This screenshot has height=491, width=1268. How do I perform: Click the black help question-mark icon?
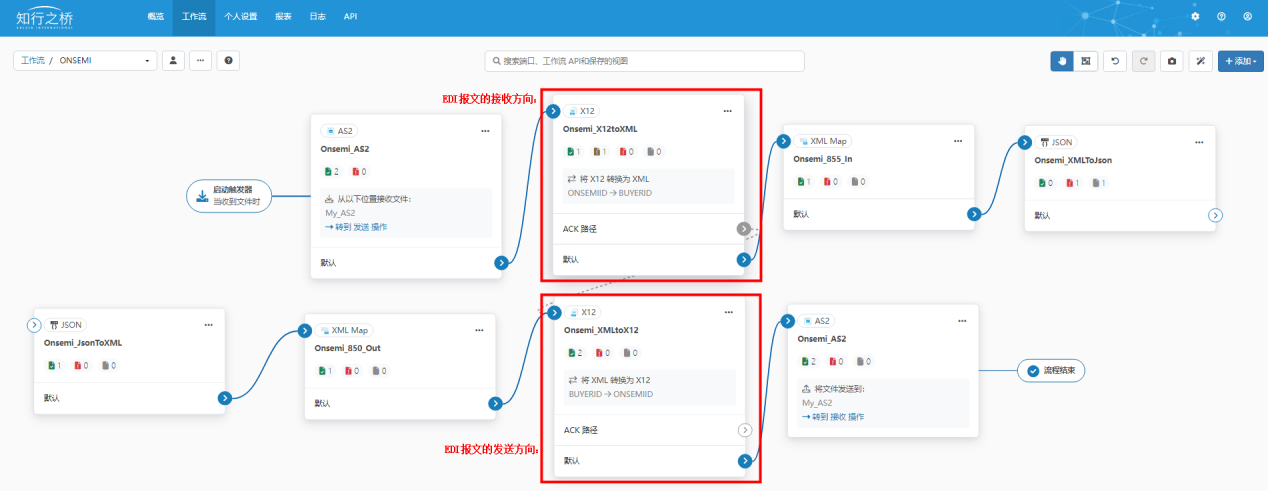click(x=229, y=61)
